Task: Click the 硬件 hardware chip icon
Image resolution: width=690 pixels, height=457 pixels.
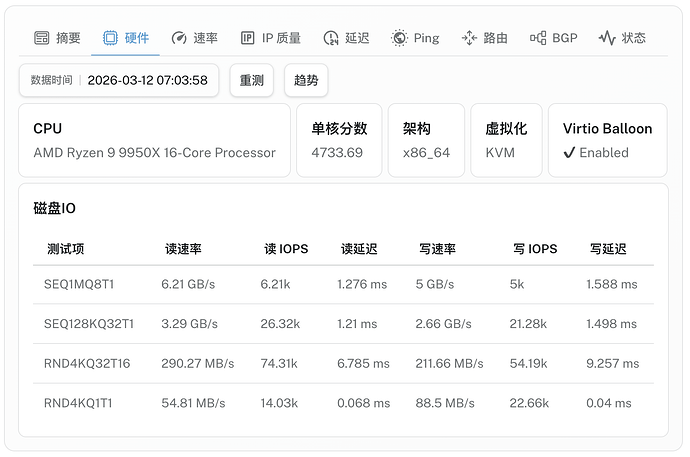Action: click(110, 38)
